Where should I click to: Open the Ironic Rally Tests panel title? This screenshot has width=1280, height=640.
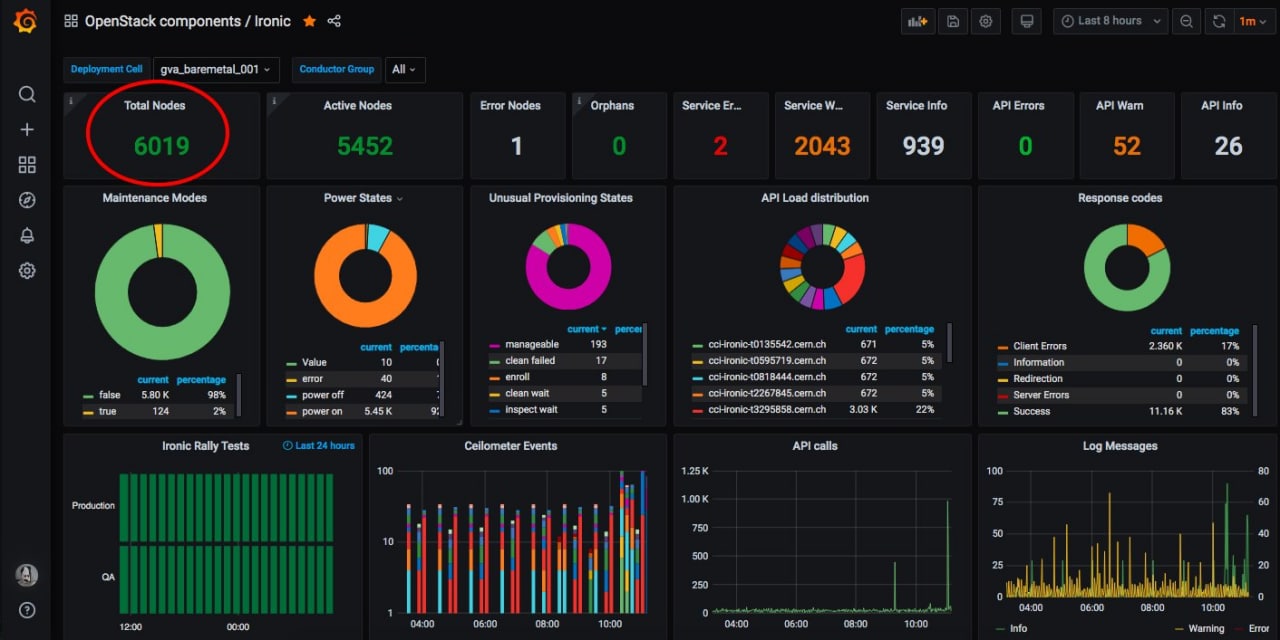click(206, 446)
